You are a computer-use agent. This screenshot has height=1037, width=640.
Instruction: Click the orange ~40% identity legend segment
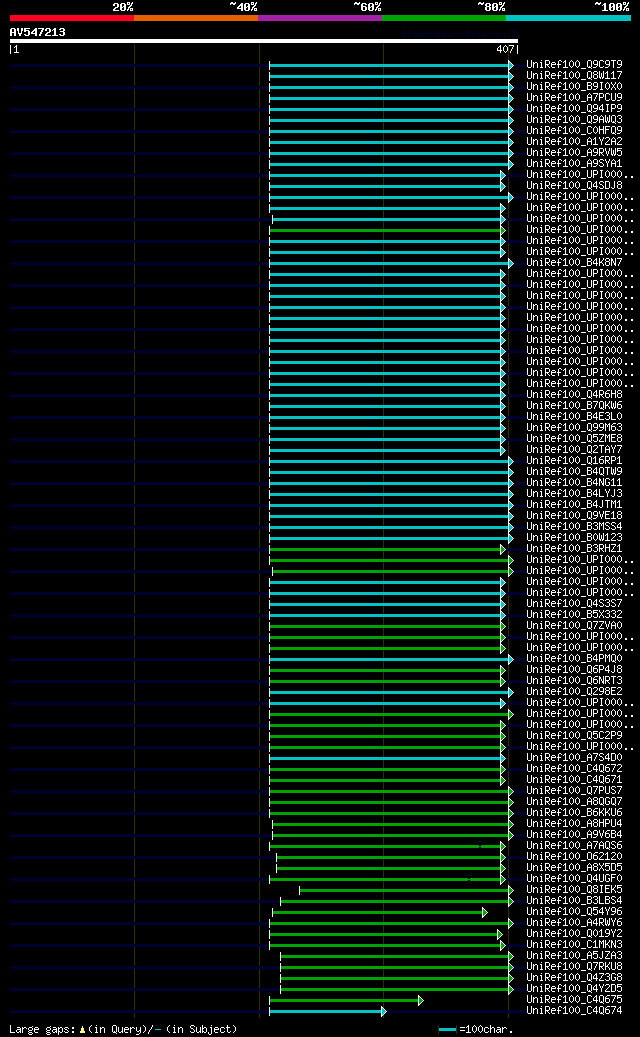tap(196, 18)
